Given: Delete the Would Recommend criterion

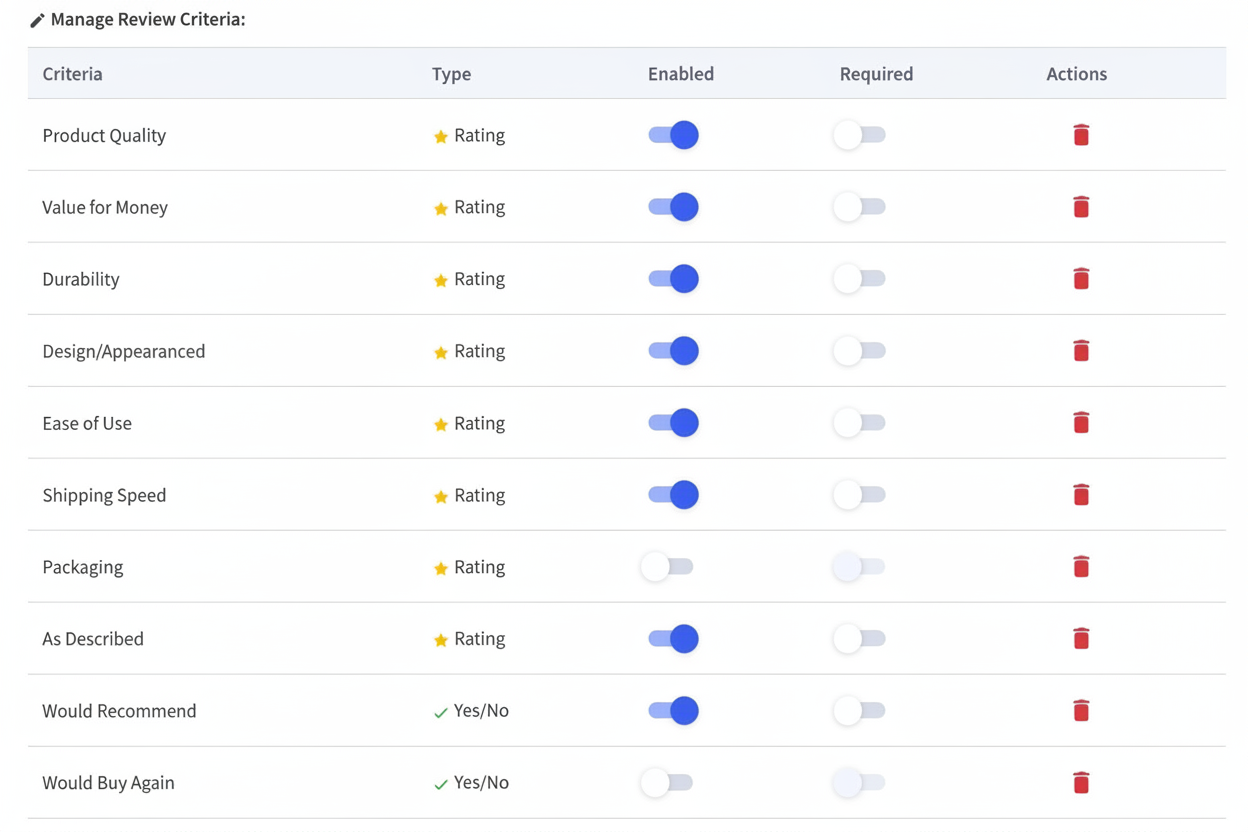Looking at the screenshot, I should (1081, 711).
